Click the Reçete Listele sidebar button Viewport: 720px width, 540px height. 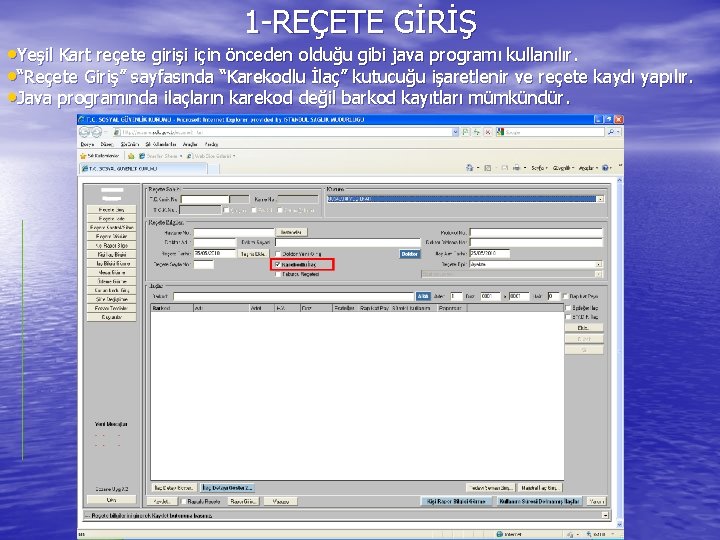(112, 219)
